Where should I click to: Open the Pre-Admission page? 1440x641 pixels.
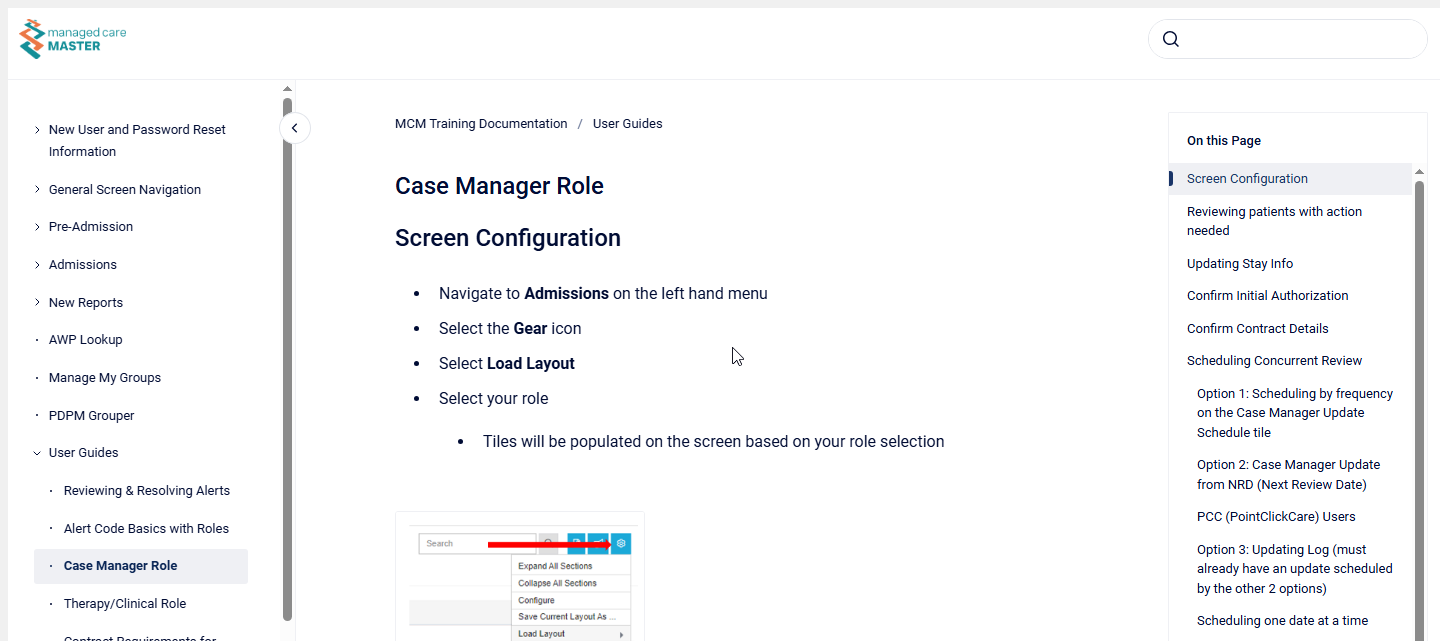coord(91,227)
